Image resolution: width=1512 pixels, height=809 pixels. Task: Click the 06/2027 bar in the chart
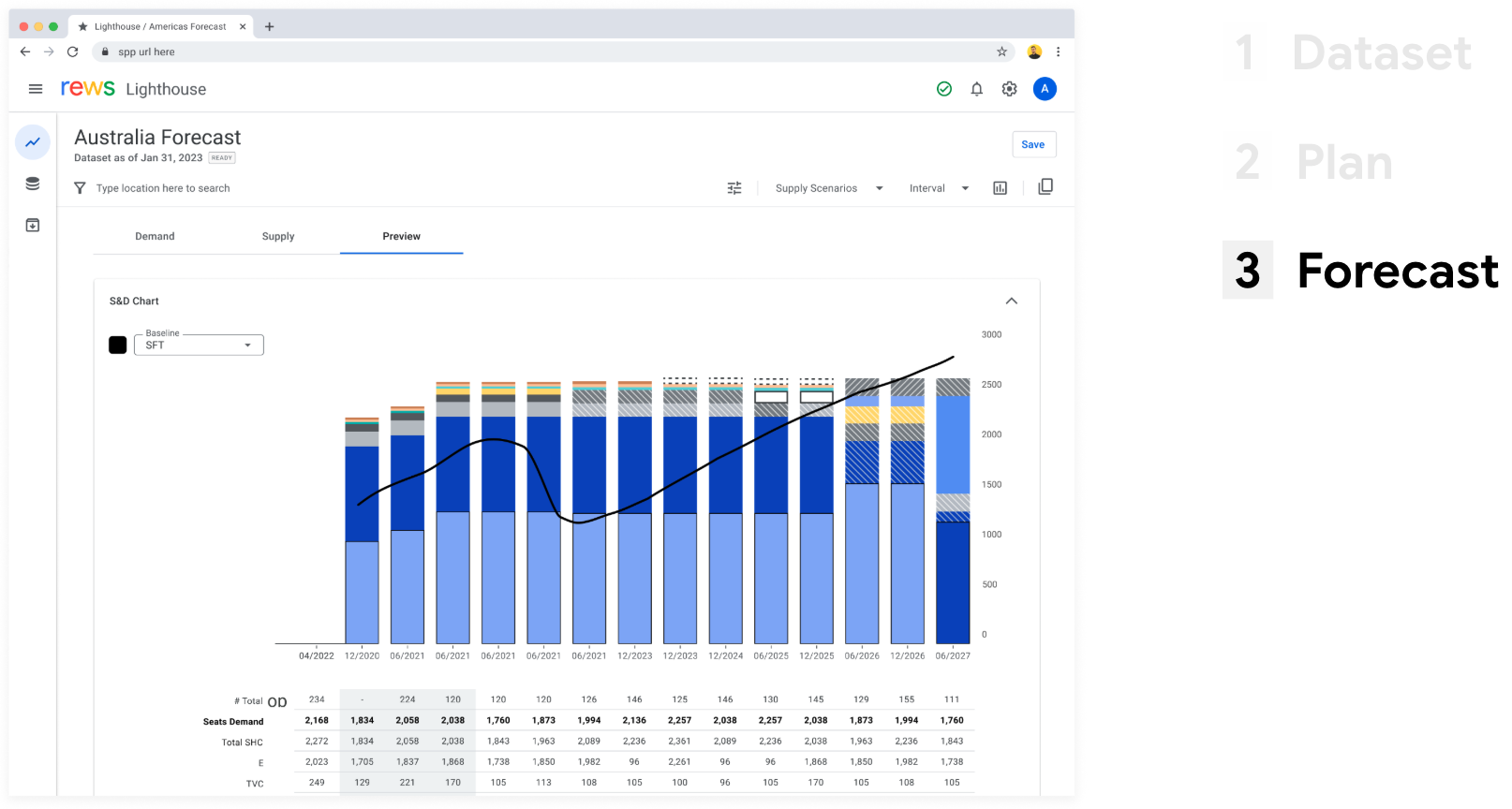tap(953, 510)
